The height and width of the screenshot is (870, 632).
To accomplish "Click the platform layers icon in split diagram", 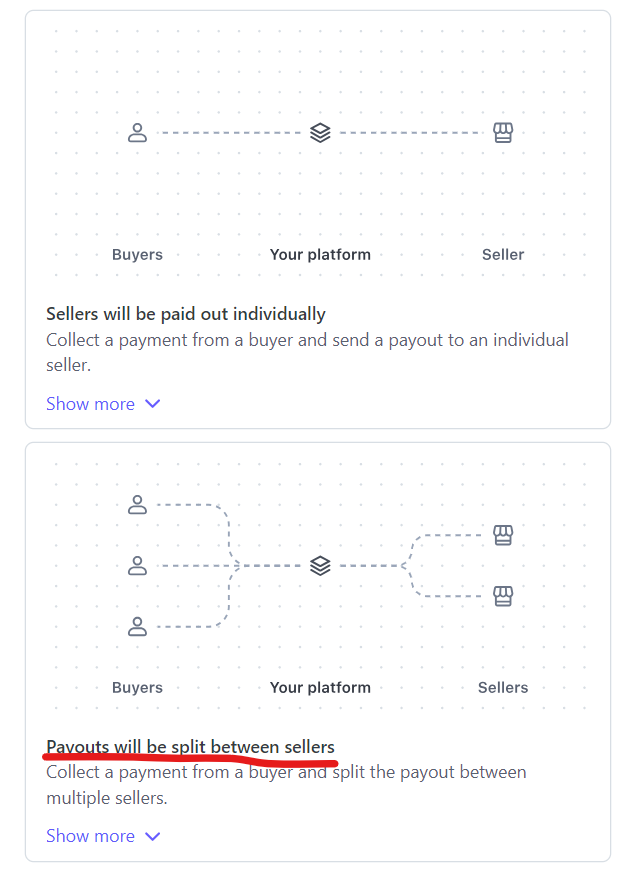I will [x=320, y=566].
